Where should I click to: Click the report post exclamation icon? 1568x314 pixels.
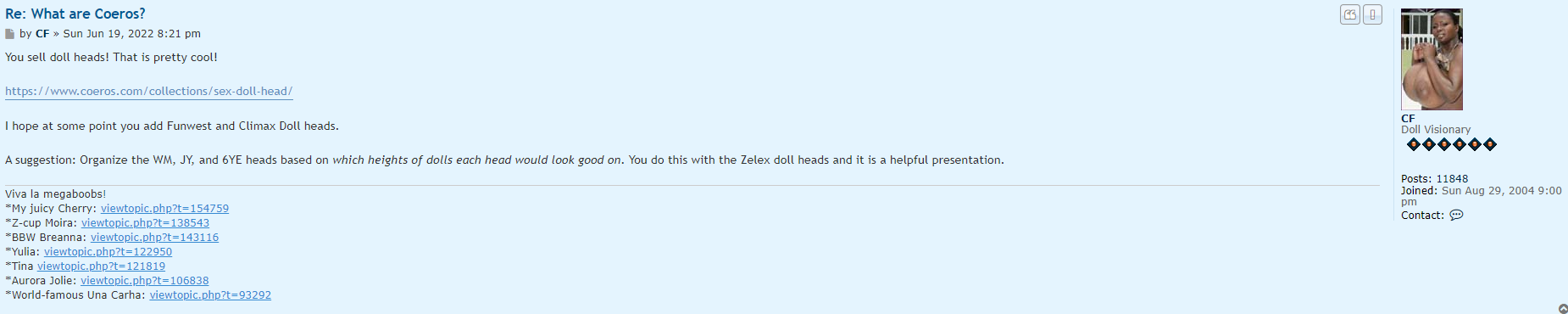[x=1373, y=14]
